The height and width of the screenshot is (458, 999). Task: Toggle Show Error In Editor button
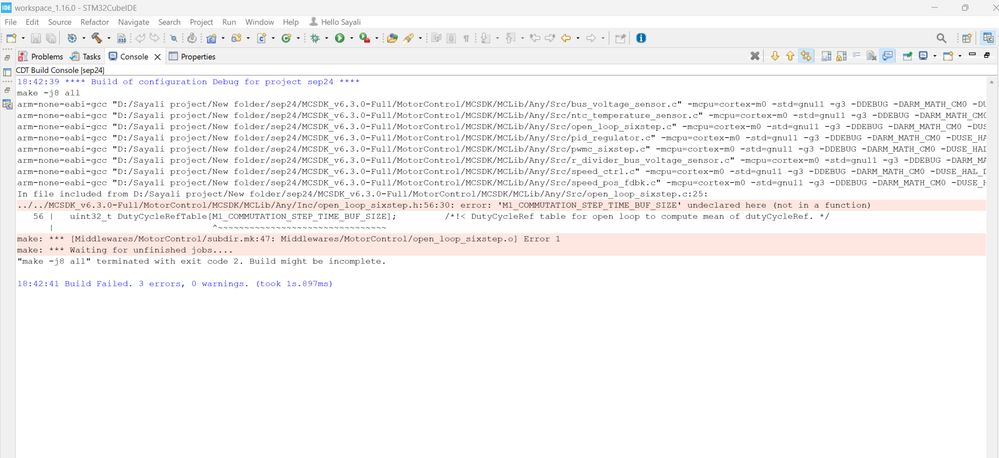coord(806,56)
